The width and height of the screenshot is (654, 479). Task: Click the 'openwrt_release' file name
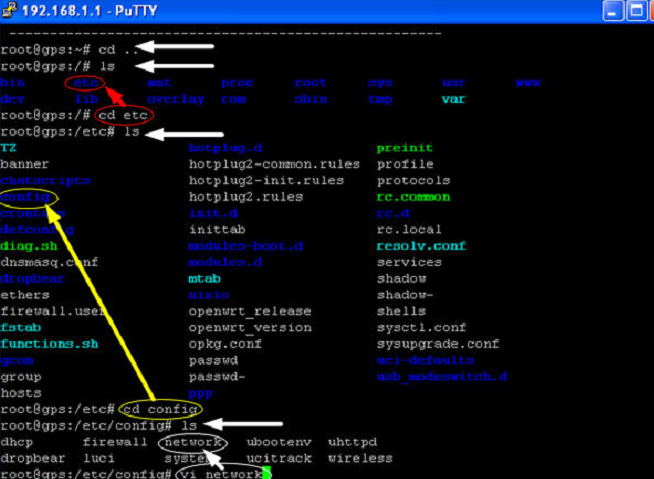click(x=250, y=312)
